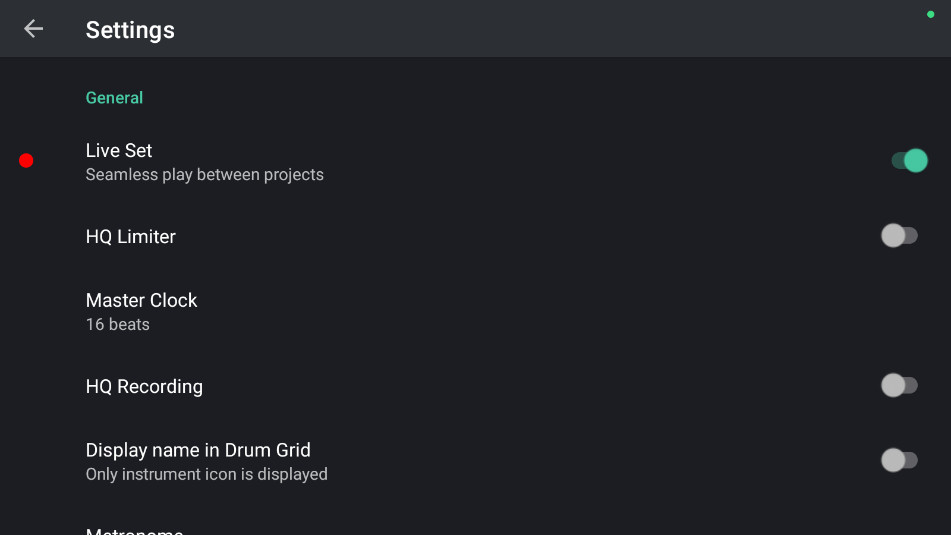Tap the Display name in Drum Grid label
The image size is (951, 535).
click(x=198, y=450)
